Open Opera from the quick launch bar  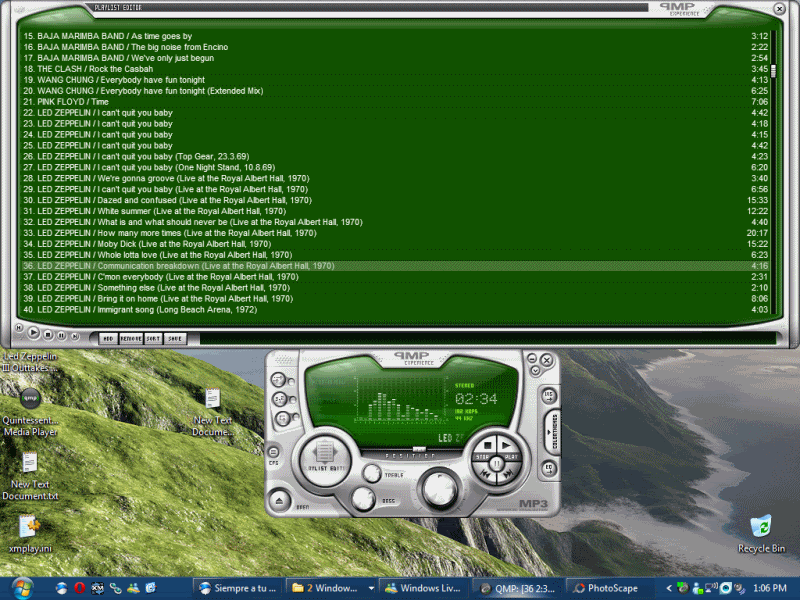(x=79, y=588)
